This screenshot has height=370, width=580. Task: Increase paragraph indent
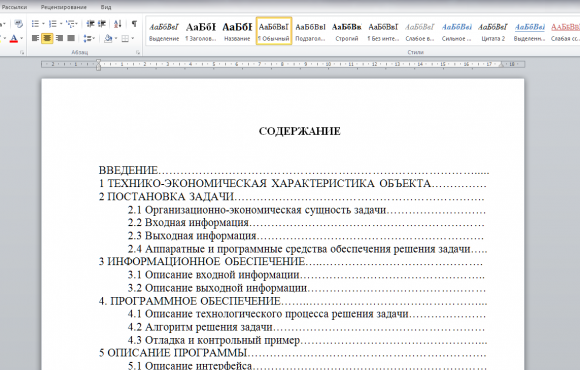tap(102, 24)
